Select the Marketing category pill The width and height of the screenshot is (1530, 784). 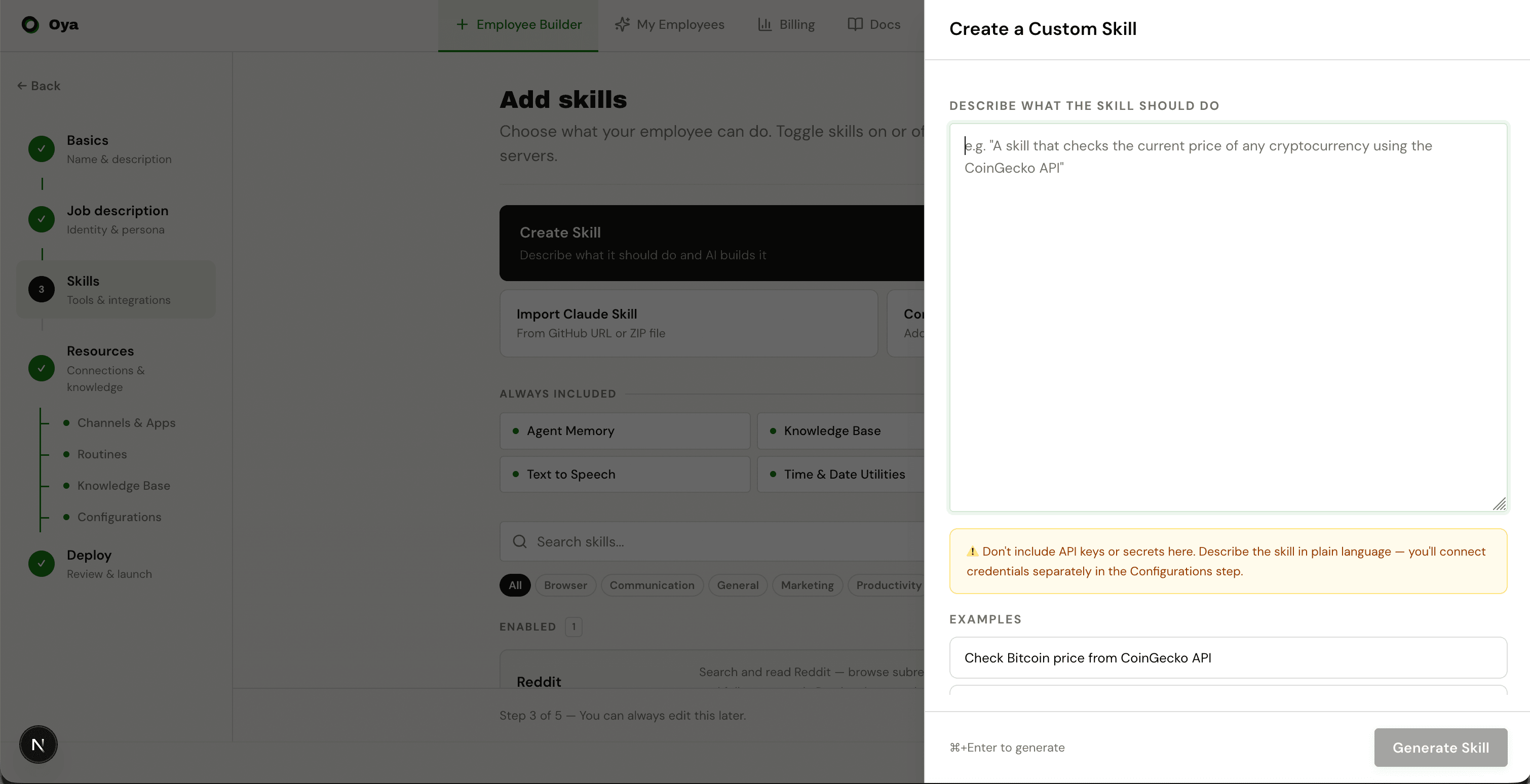[807, 585]
